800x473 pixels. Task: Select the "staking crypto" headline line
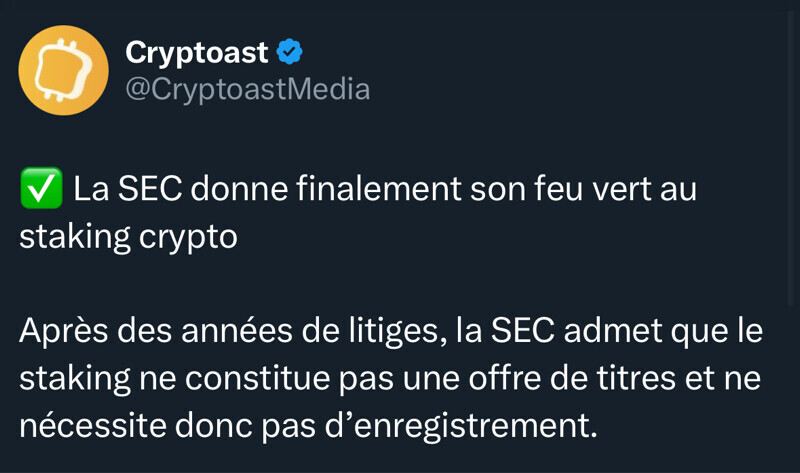pos(128,238)
